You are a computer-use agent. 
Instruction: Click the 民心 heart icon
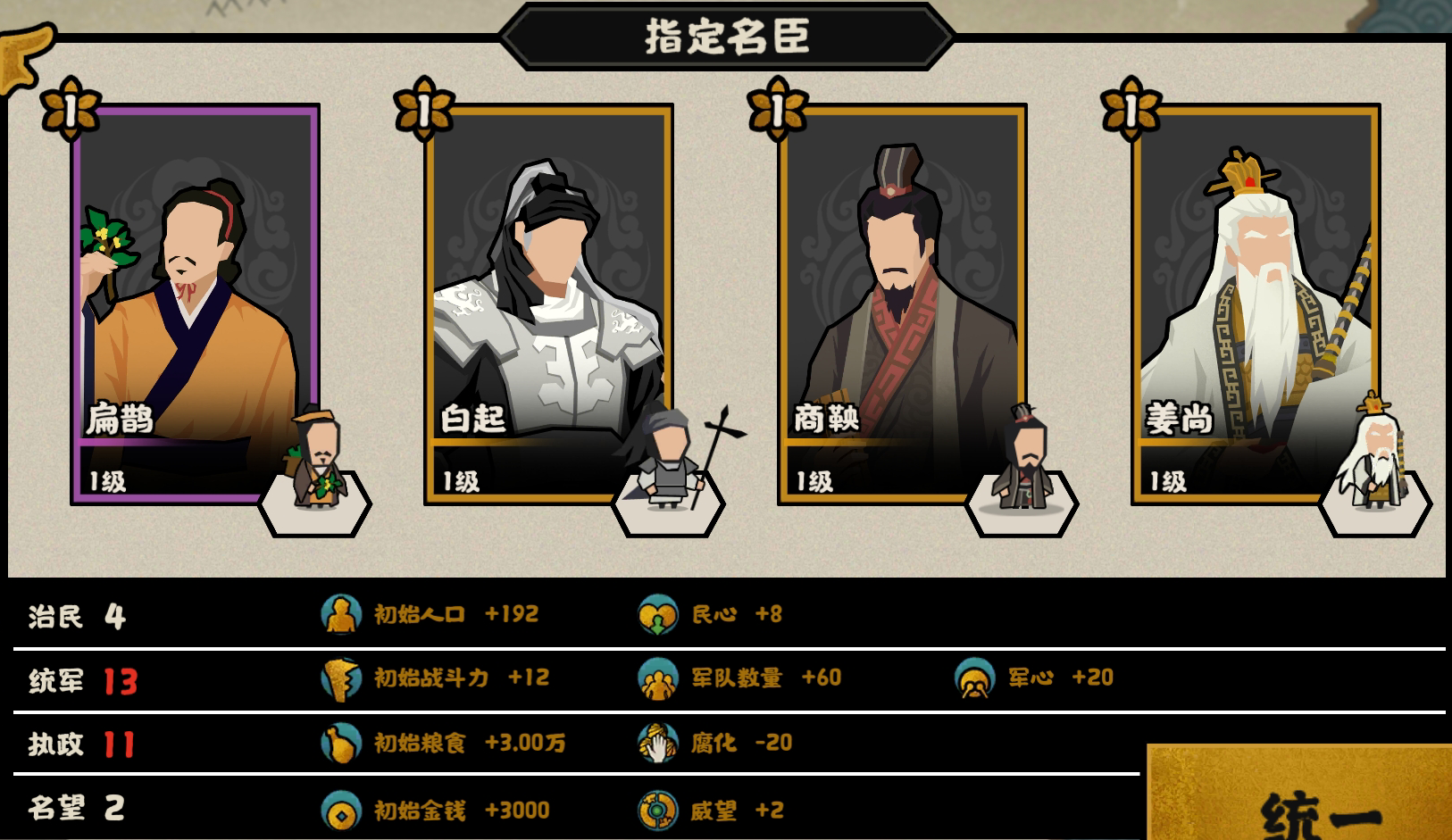click(658, 614)
